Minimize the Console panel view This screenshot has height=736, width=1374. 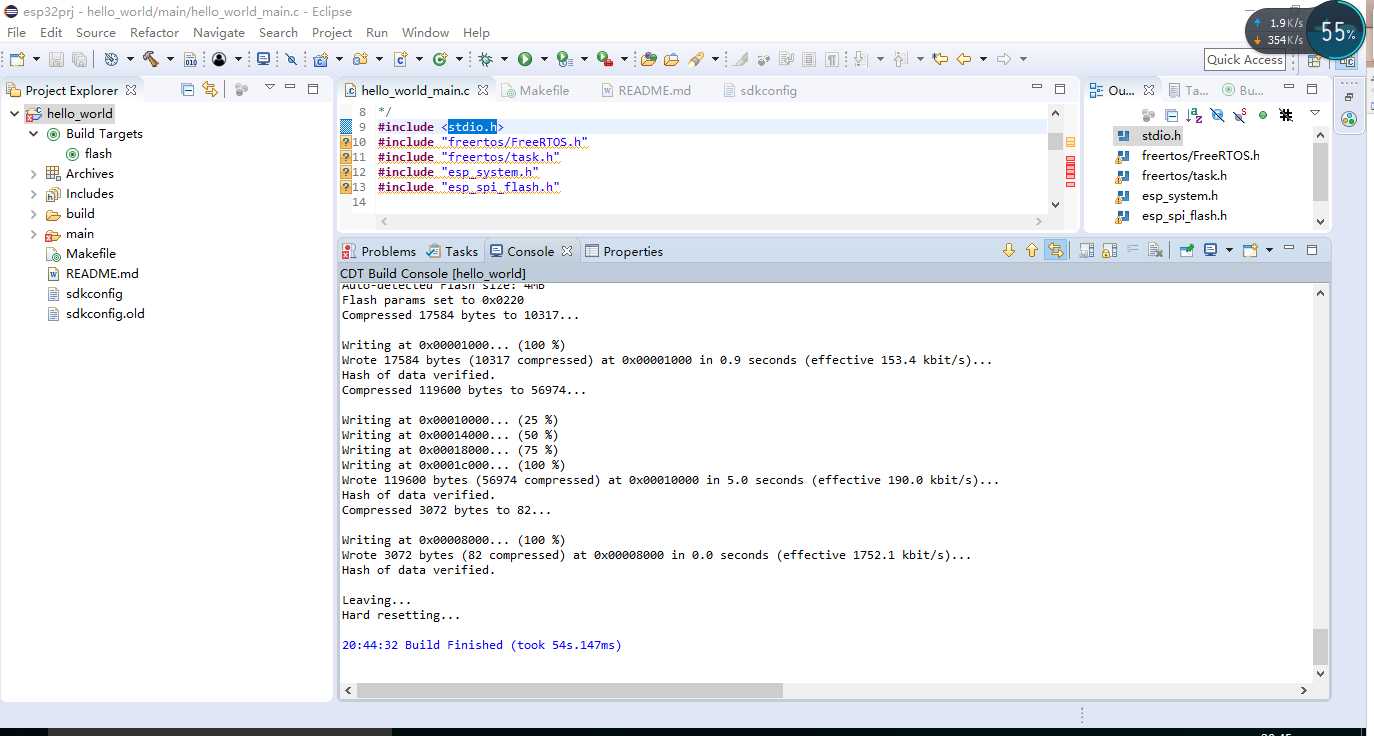tap(1290, 248)
